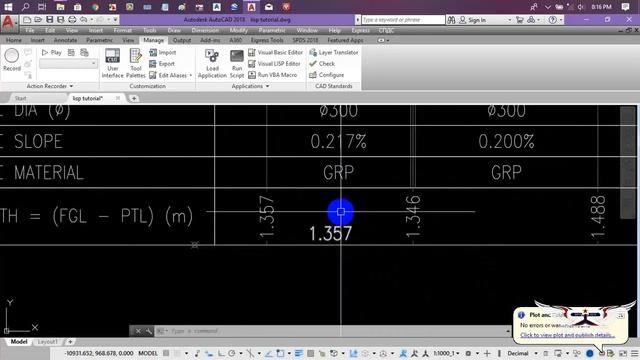
Task: Open Quick Access Toolbar customize dropdown
Action: click(116, 20)
